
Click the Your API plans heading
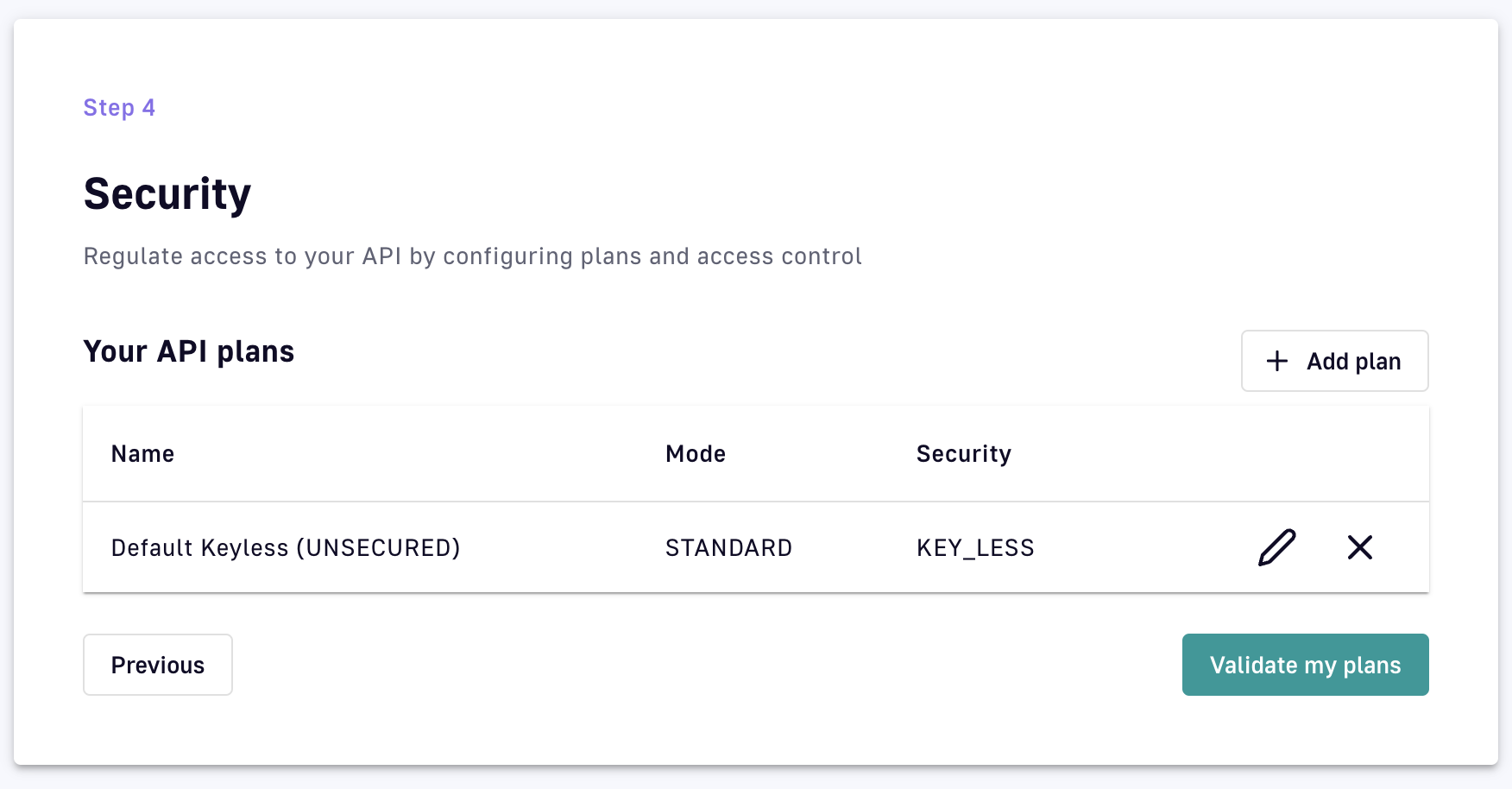[x=189, y=352]
